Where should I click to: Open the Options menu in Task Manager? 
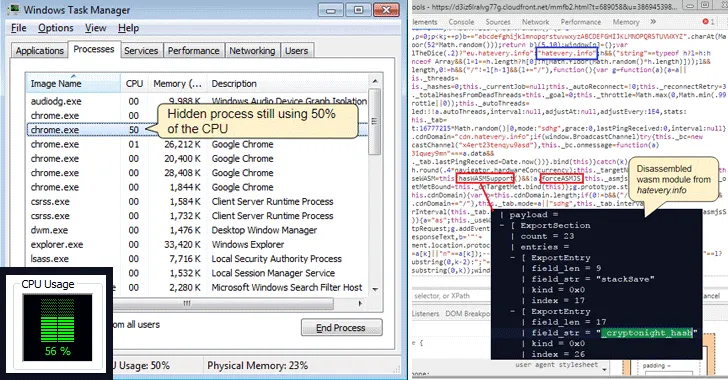tap(56, 28)
